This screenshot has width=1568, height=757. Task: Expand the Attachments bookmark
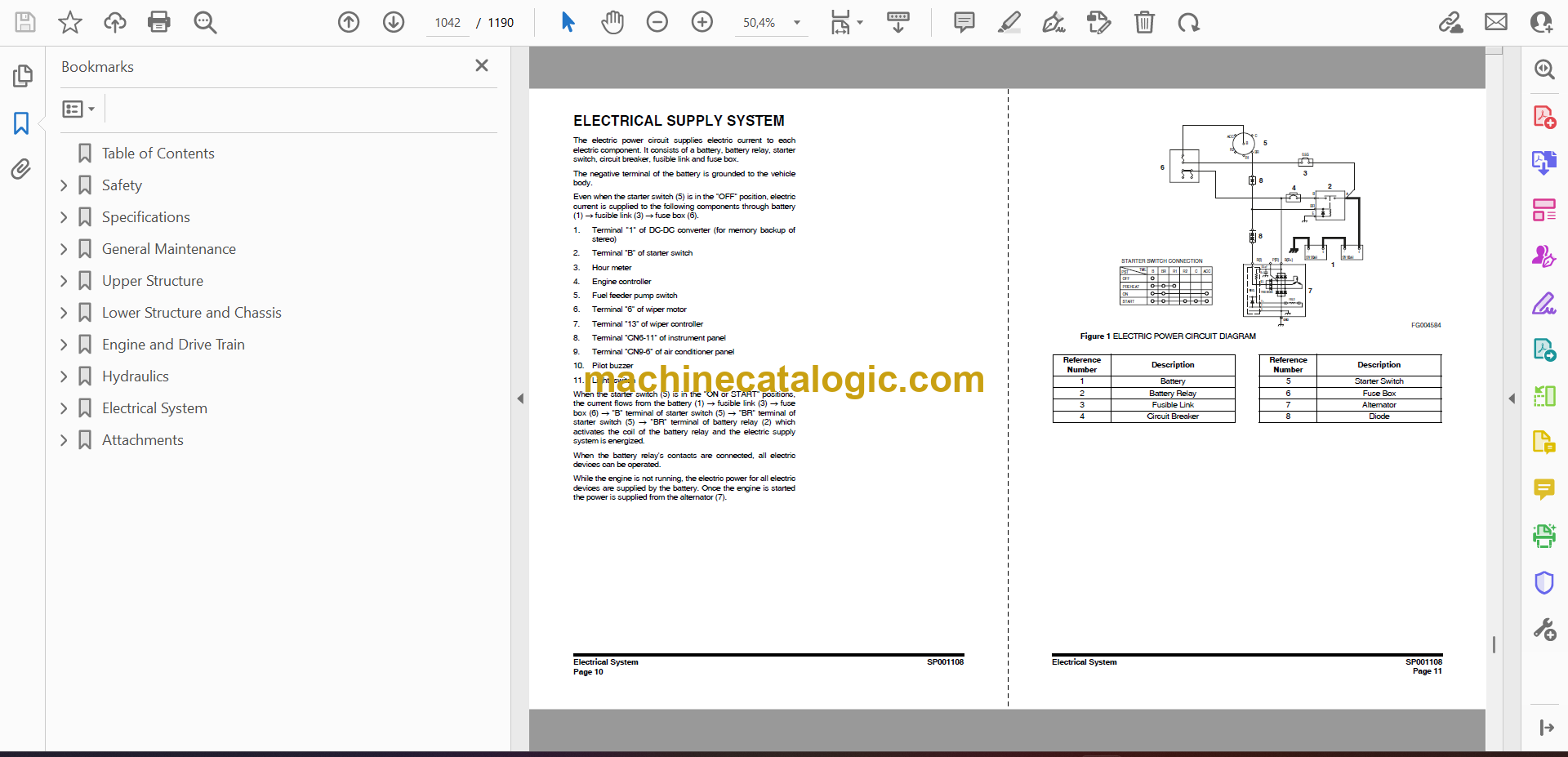64,440
